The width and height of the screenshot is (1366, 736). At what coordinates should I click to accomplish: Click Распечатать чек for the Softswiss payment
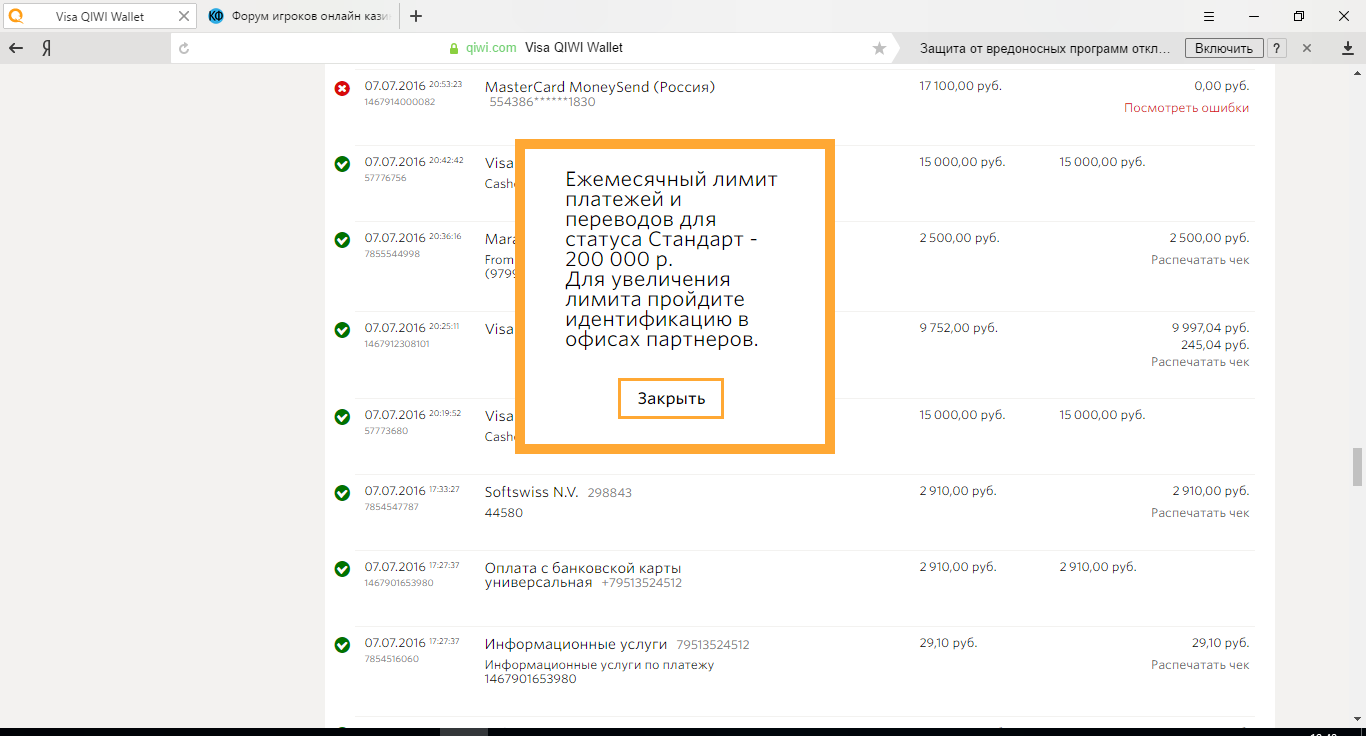[x=1200, y=513]
